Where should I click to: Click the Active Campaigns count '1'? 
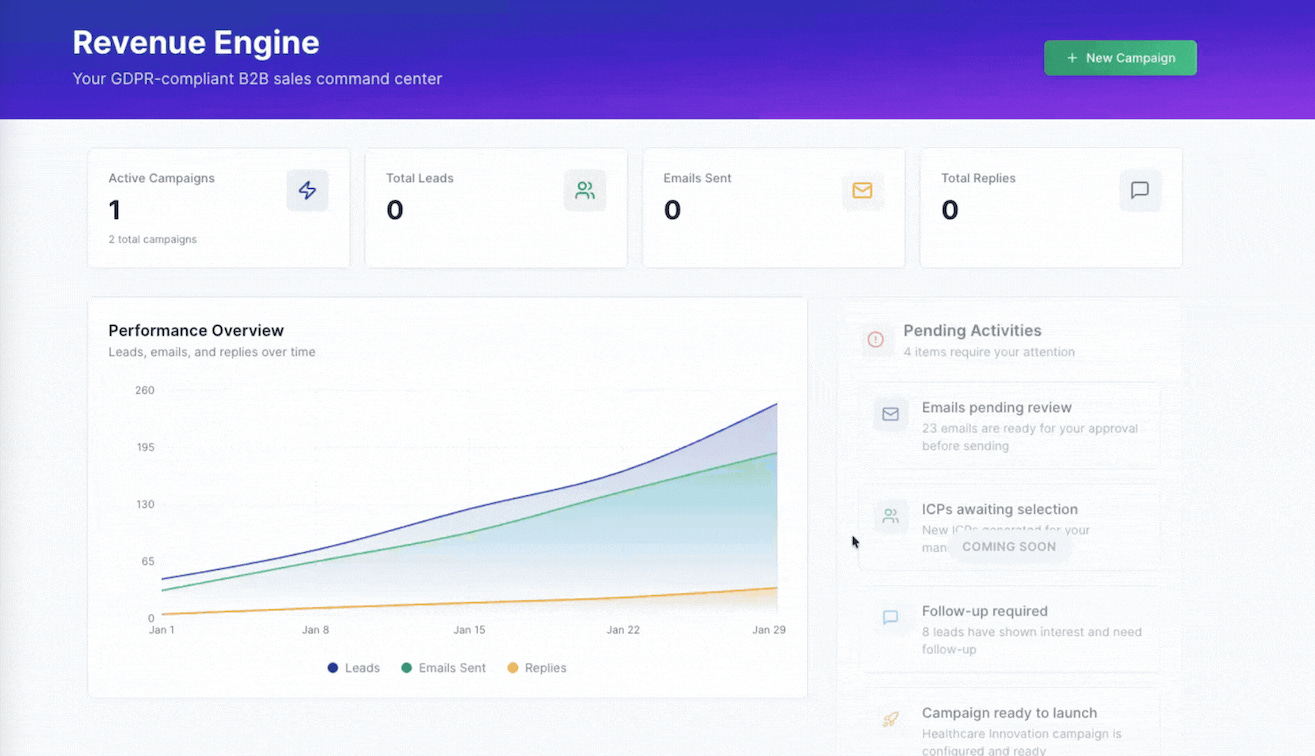pos(114,210)
